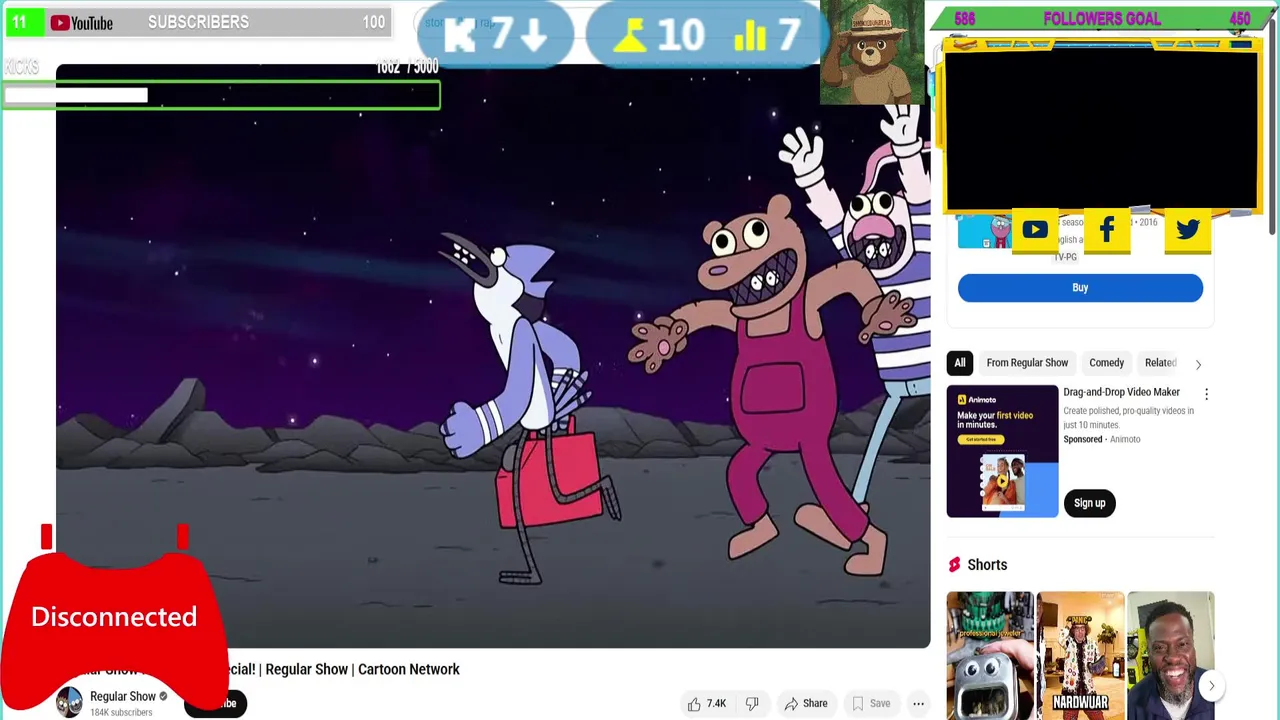Click the bear mascot image overlay
The width and height of the screenshot is (1280, 720).
coord(872,52)
